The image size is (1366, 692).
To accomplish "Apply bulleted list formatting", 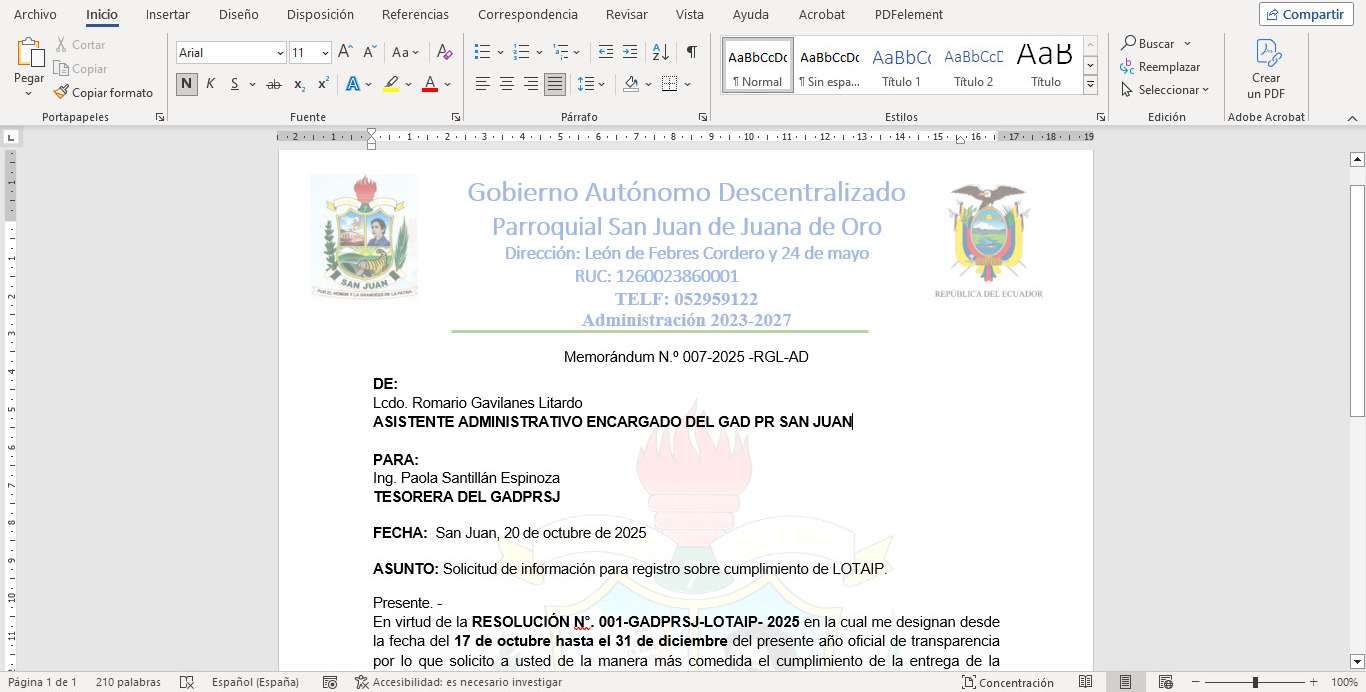I will pyautogui.click(x=482, y=52).
